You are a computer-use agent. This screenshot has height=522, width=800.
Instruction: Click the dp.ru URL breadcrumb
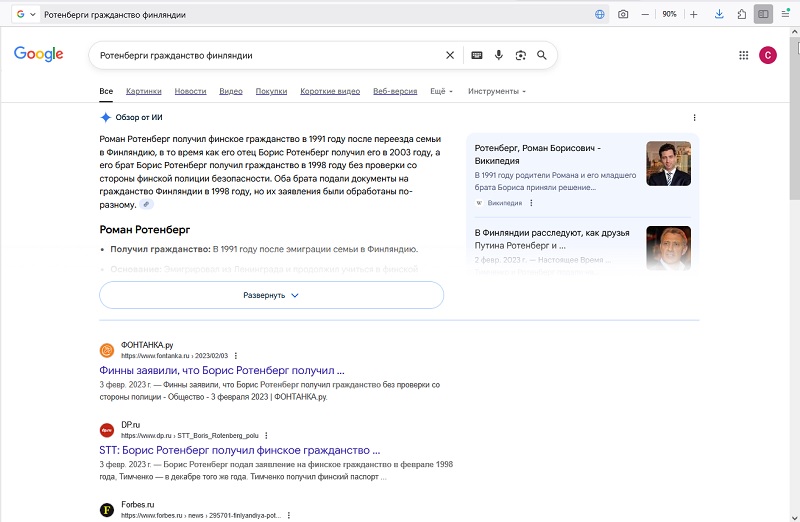click(190, 436)
